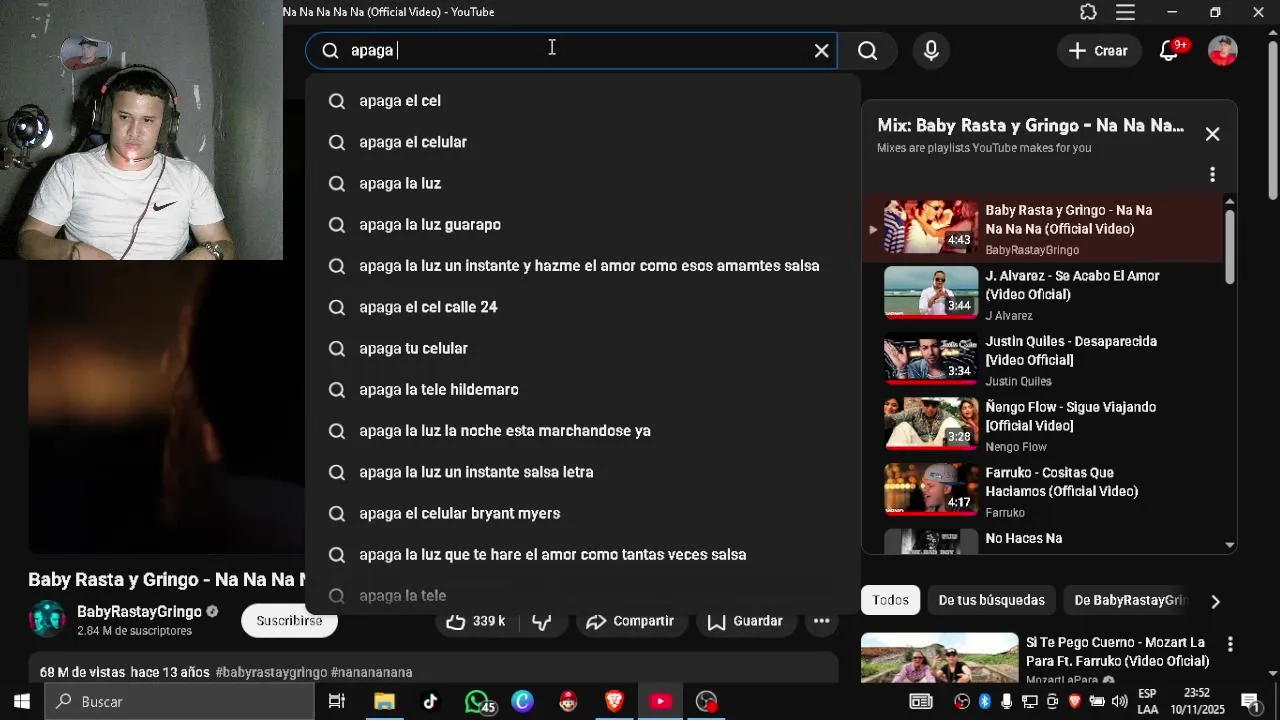Select the 'Todos' filter chip

tap(890, 600)
